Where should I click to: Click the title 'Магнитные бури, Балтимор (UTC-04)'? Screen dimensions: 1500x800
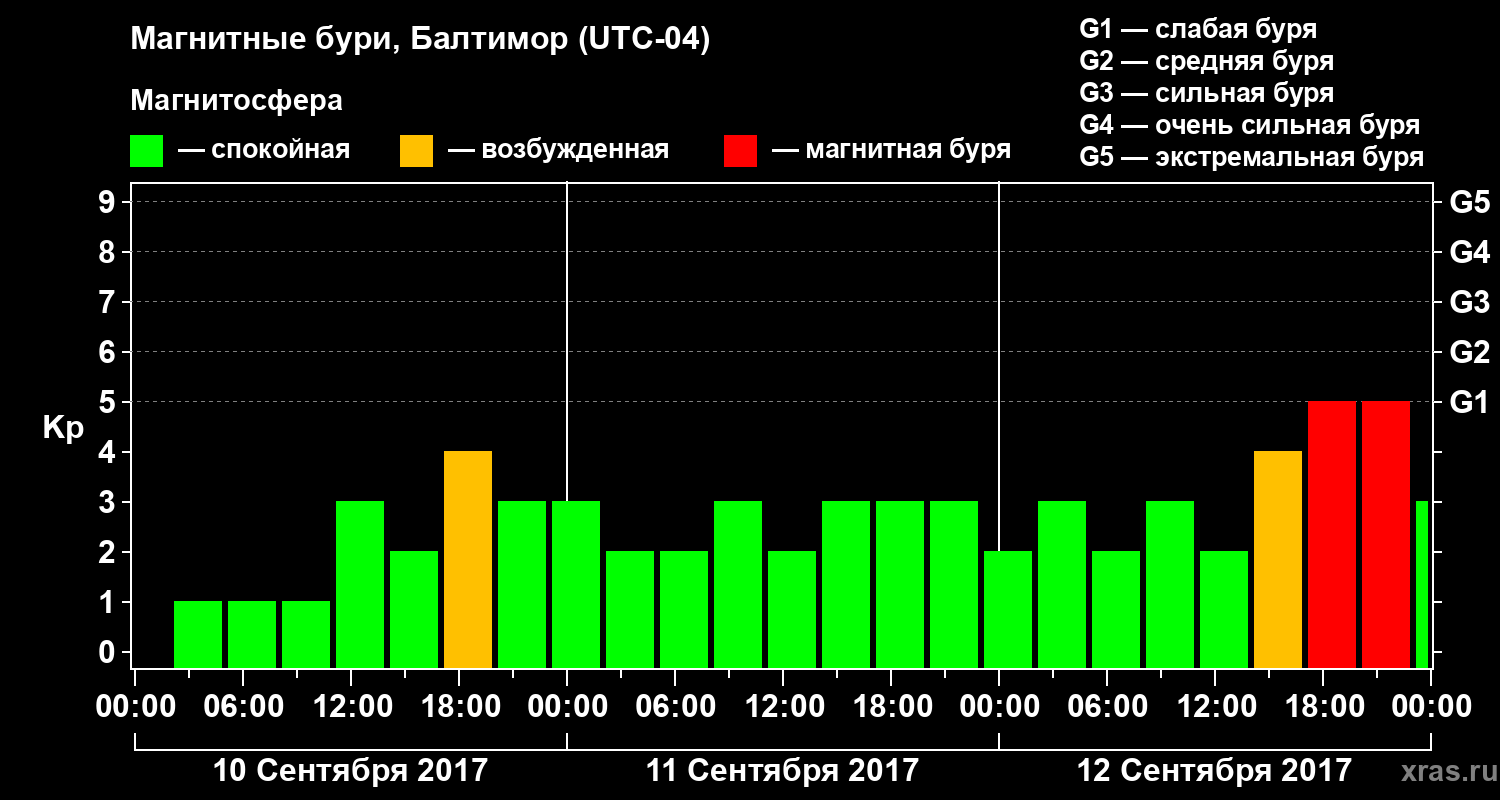pyautogui.click(x=420, y=41)
